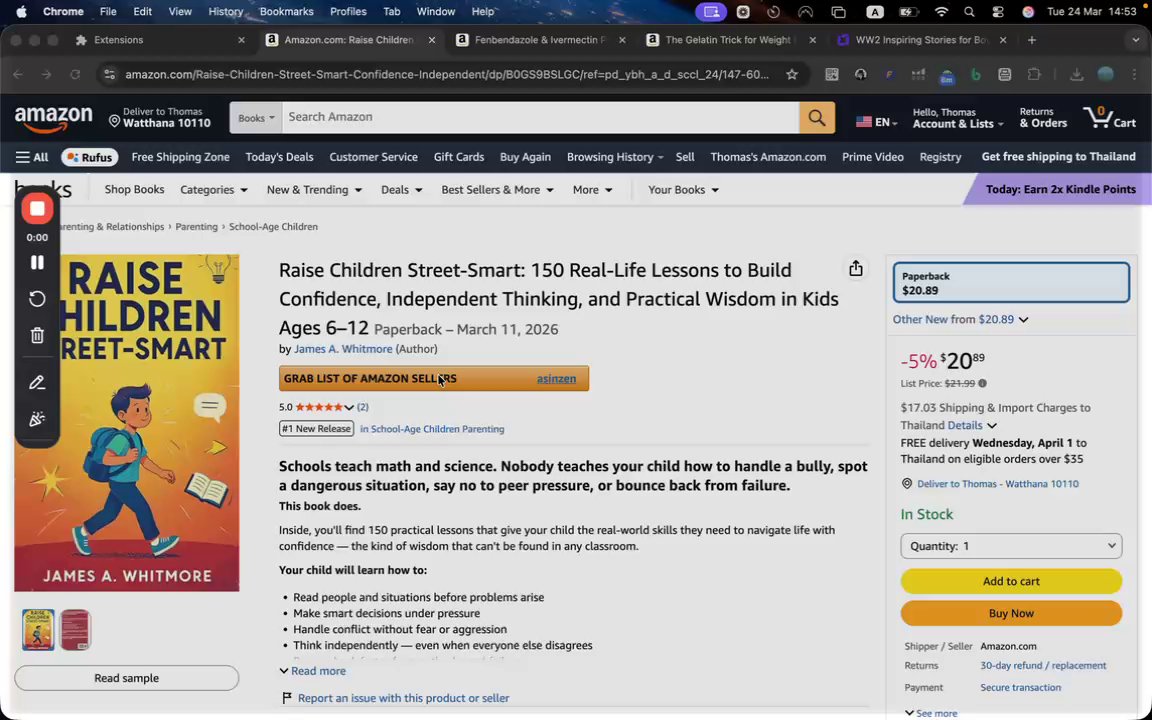The image size is (1152, 720).
Task: Open the Chrome profile avatar
Action: click(x=1105, y=74)
